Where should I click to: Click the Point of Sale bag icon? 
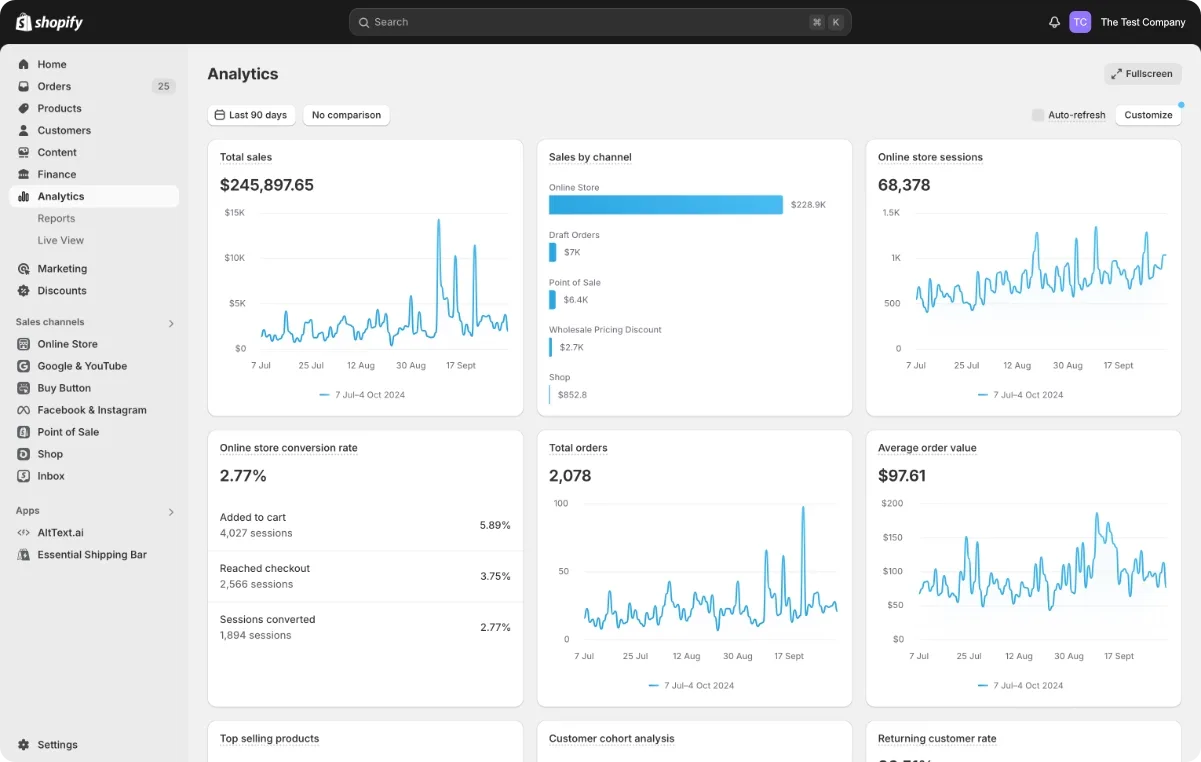click(24, 432)
